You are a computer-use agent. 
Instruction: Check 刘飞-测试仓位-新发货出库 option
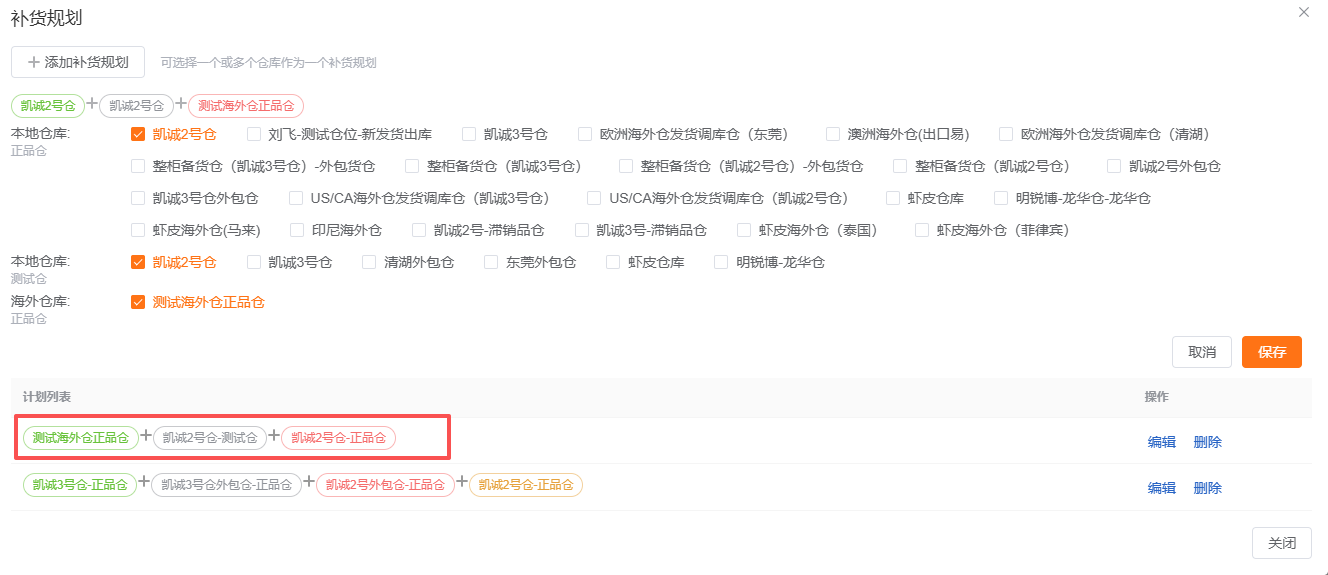(x=254, y=134)
